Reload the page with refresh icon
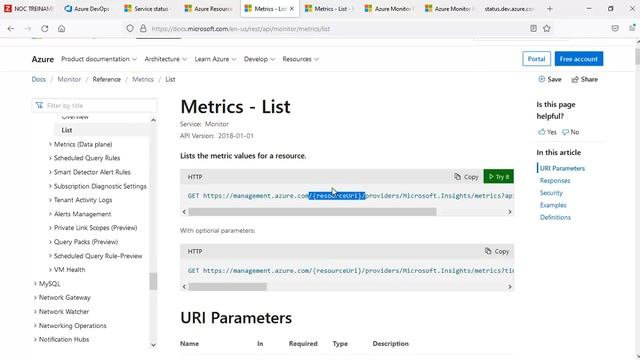The height and width of the screenshot is (360, 640). [x=44, y=29]
